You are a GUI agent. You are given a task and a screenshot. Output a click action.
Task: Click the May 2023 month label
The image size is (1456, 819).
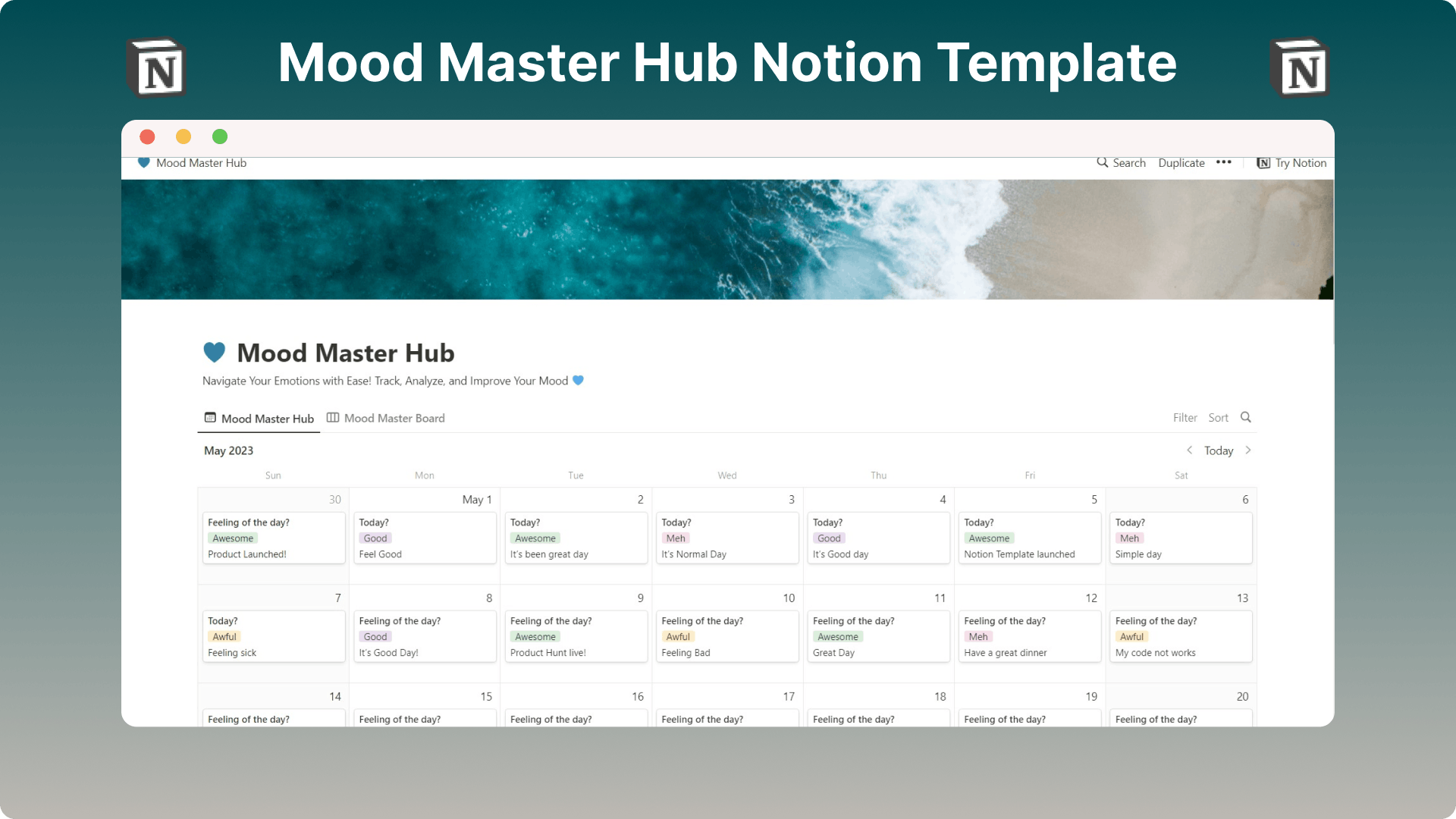[x=228, y=450]
